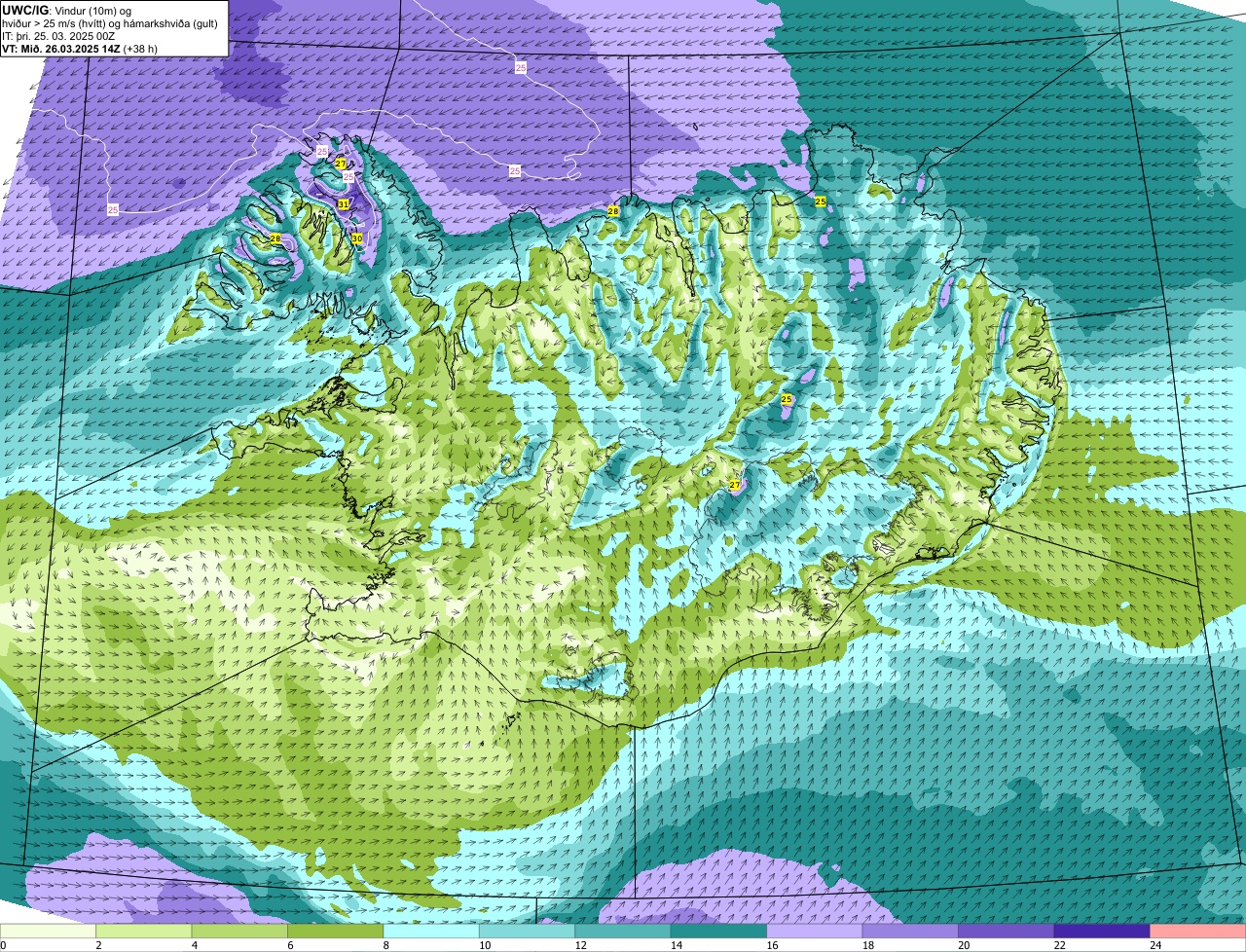Click the "6" tick label on color bar
The image size is (1246, 952).
point(290,945)
